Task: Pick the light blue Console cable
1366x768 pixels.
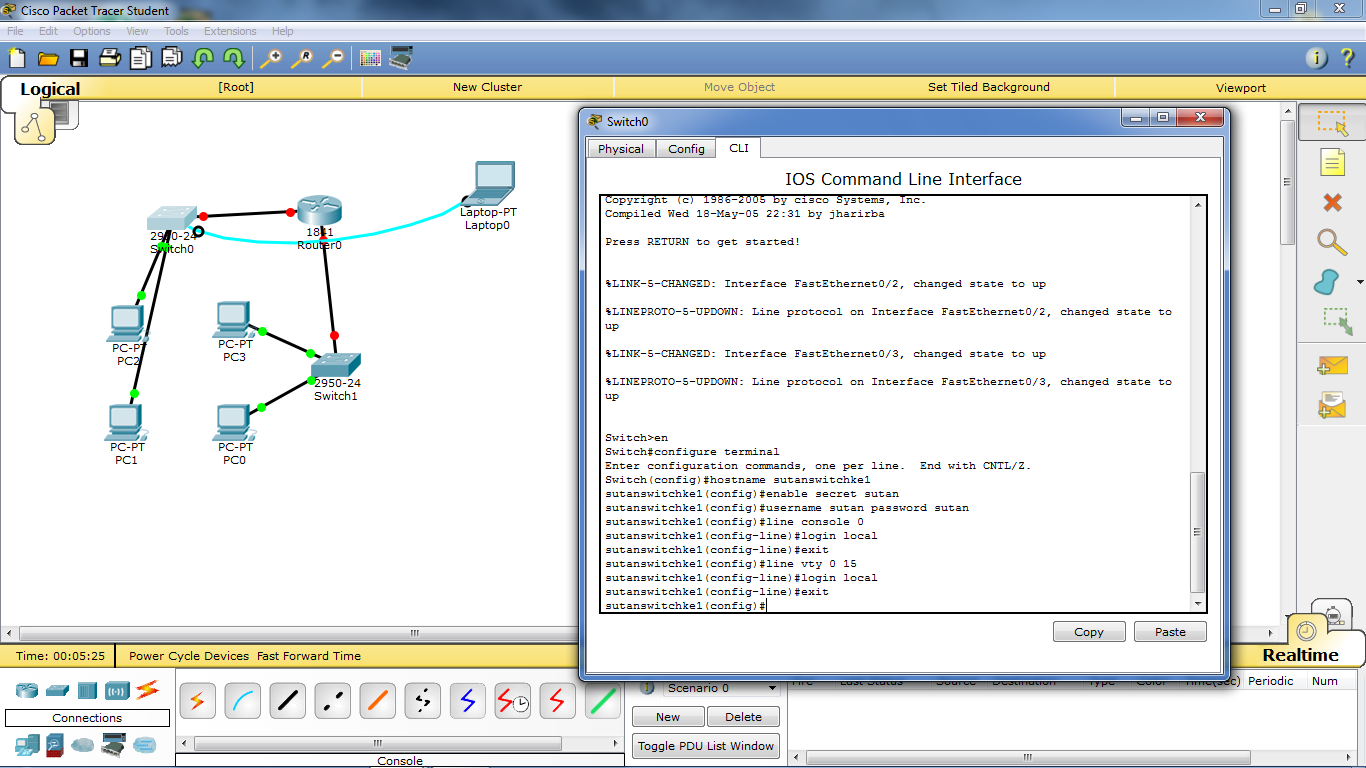Action: (242, 701)
